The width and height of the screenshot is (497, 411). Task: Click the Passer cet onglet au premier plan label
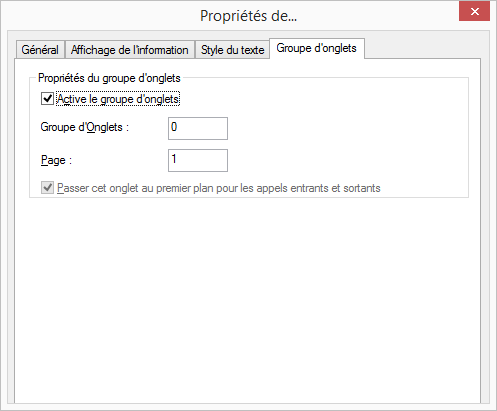click(219, 188)
